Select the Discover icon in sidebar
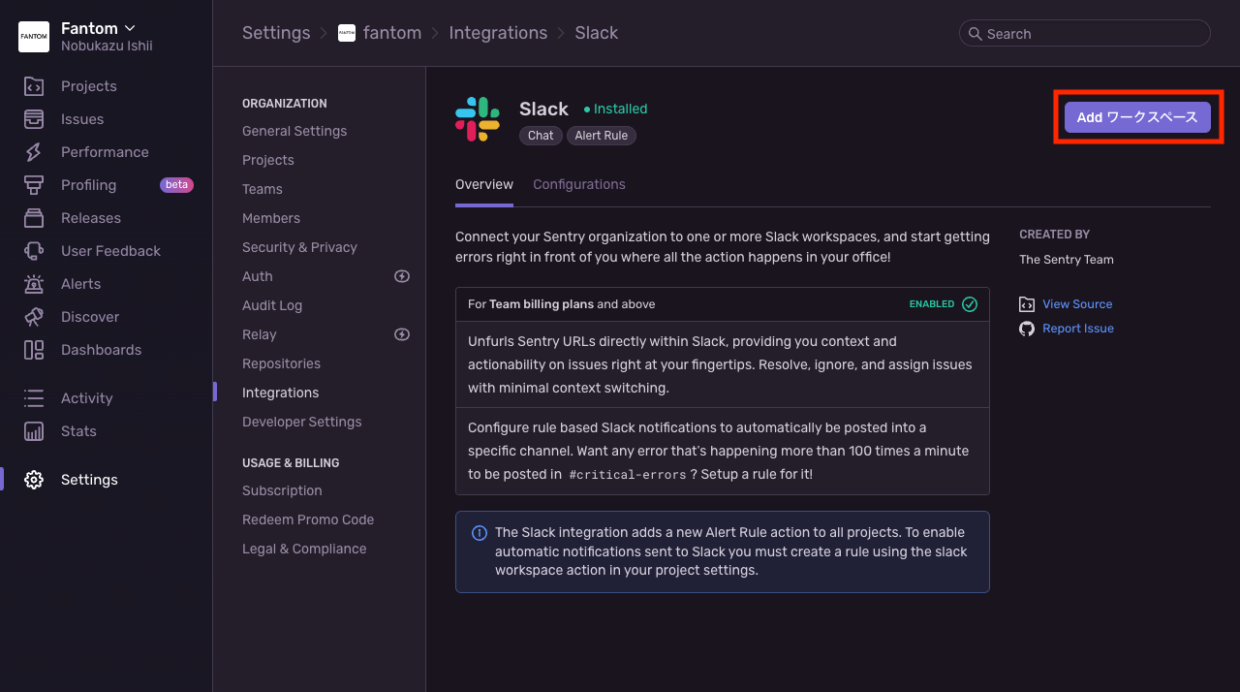The width and height of the screenshot is (1240, 692). (x=34, y=316)
